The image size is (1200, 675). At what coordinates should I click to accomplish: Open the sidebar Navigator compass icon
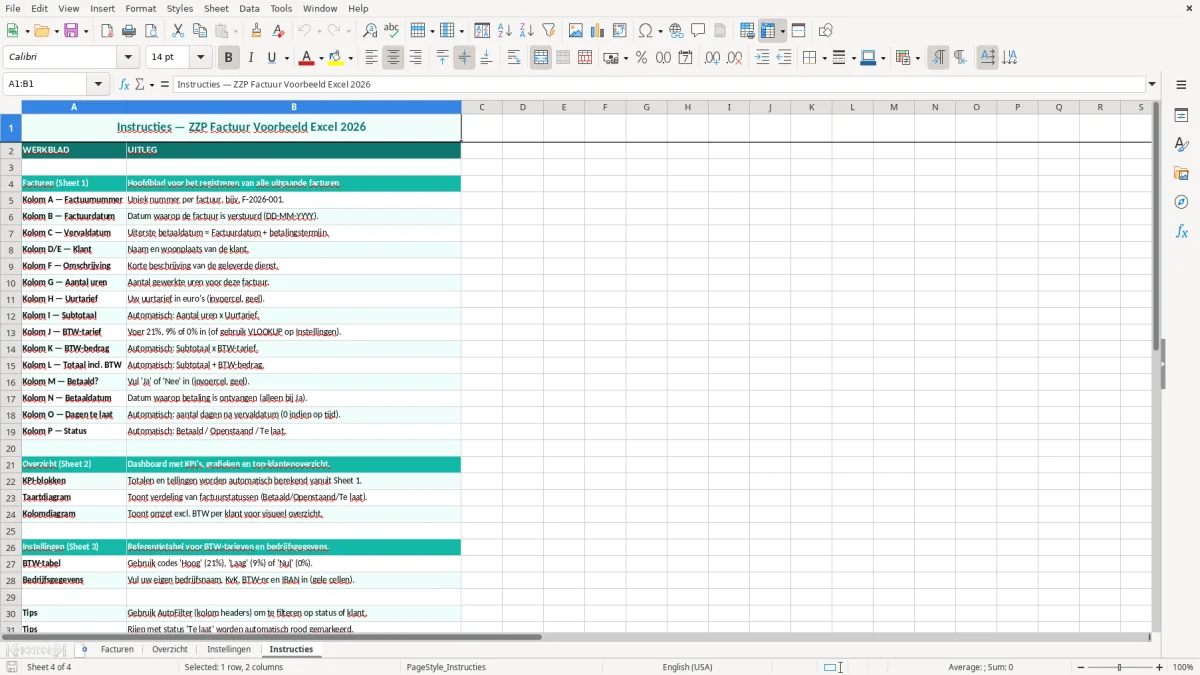tap(1181, 202)
